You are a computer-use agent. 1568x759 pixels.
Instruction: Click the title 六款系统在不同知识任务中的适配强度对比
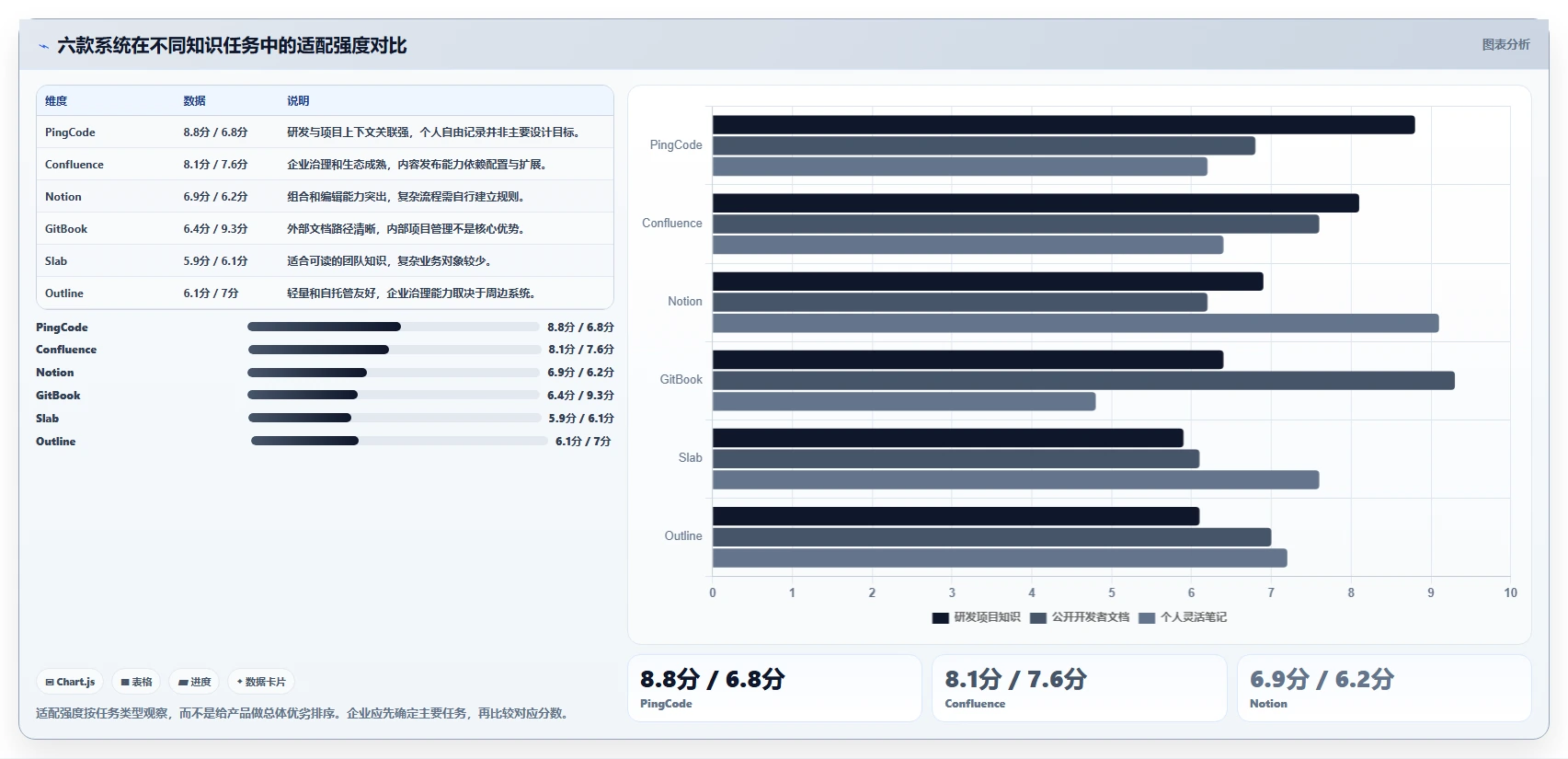pyautogui.click(x=232, y=46)
